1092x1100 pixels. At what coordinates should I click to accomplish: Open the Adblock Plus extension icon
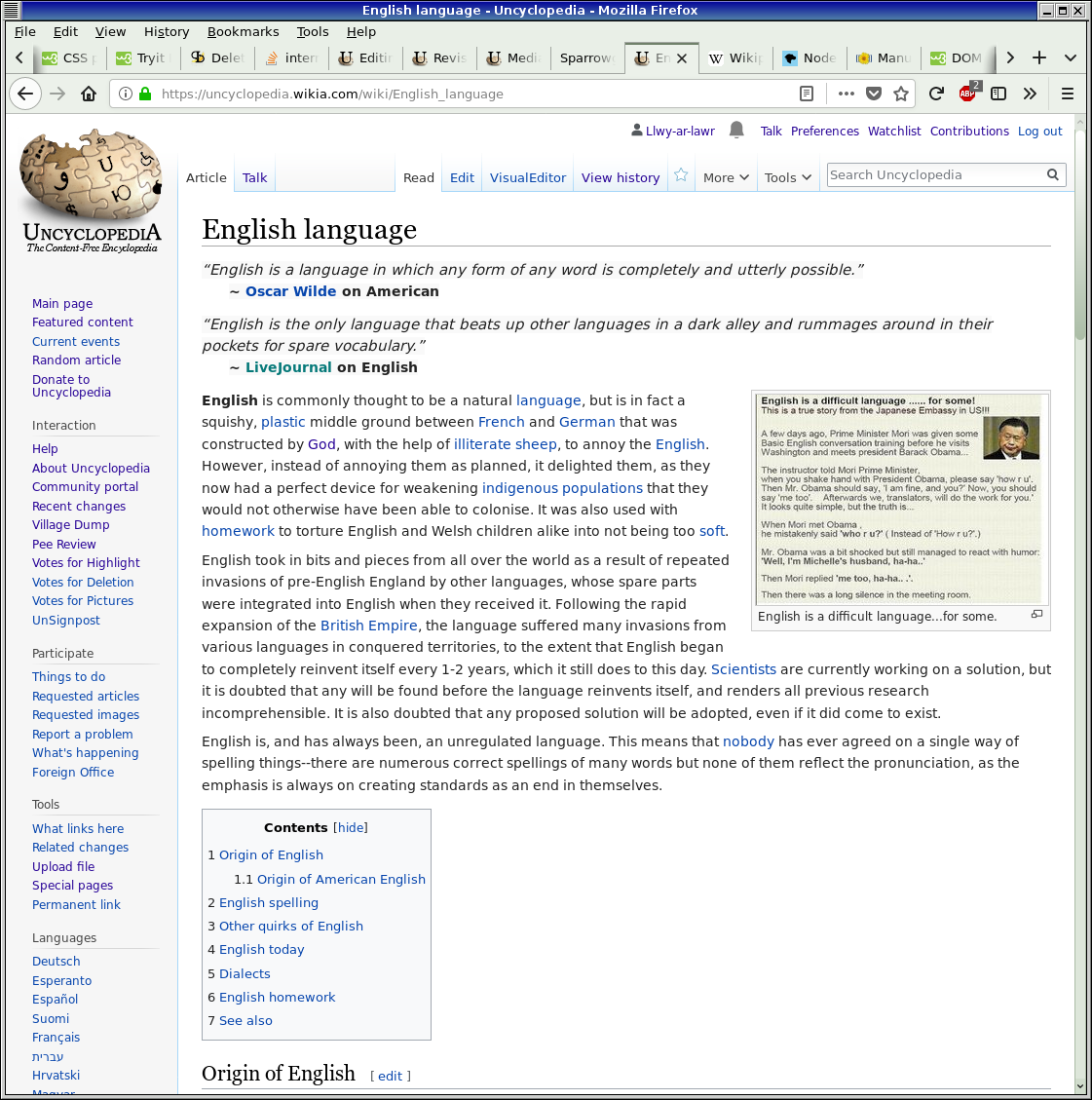(x=967, y=94)
